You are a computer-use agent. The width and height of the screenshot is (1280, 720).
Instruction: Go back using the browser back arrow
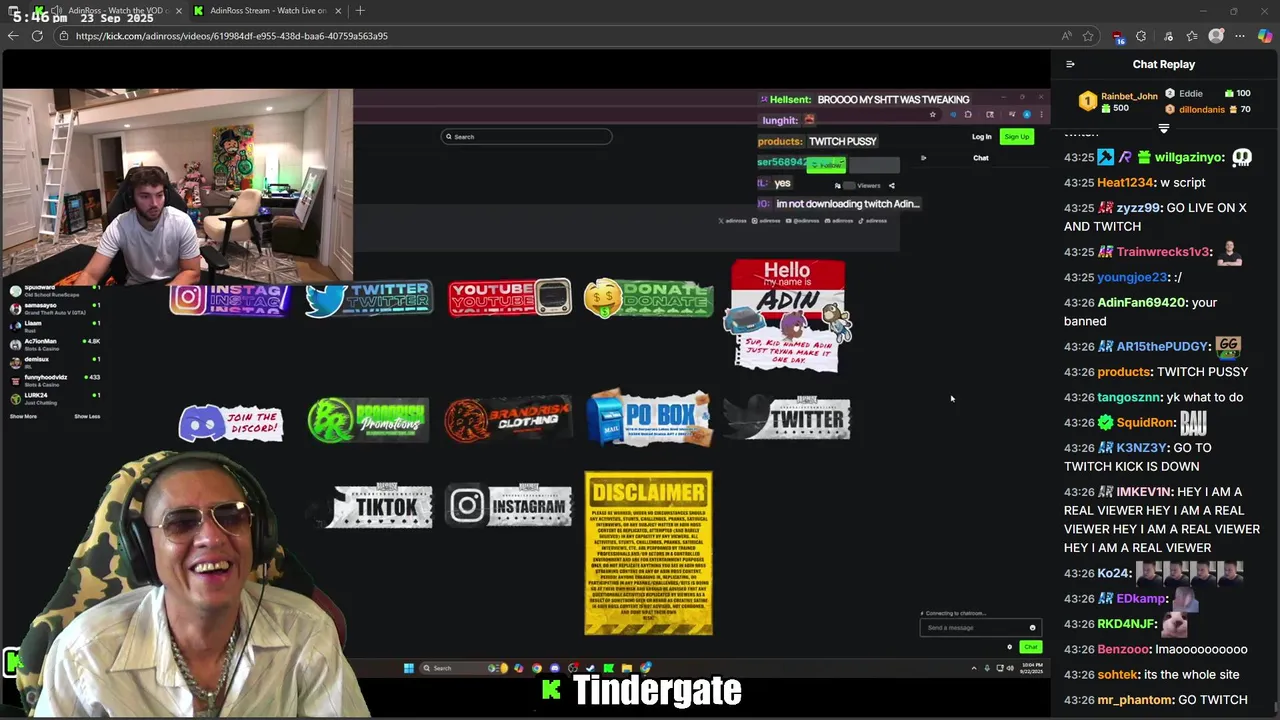[x=13, y=36]
